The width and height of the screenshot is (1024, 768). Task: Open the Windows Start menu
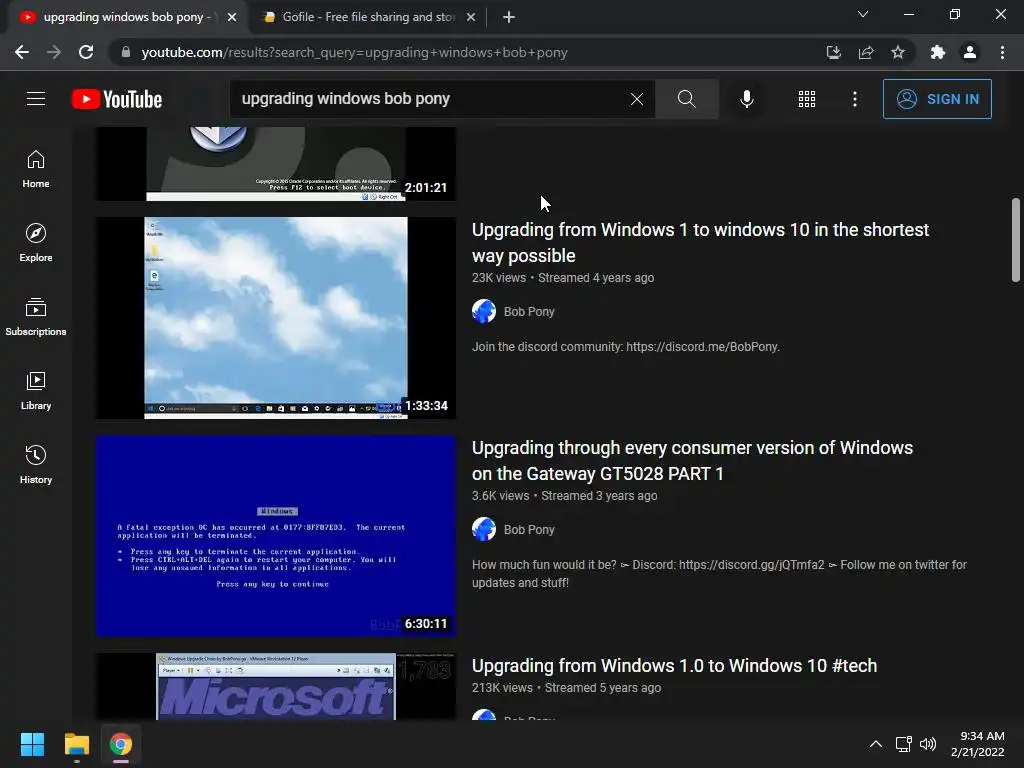(32, 744)
